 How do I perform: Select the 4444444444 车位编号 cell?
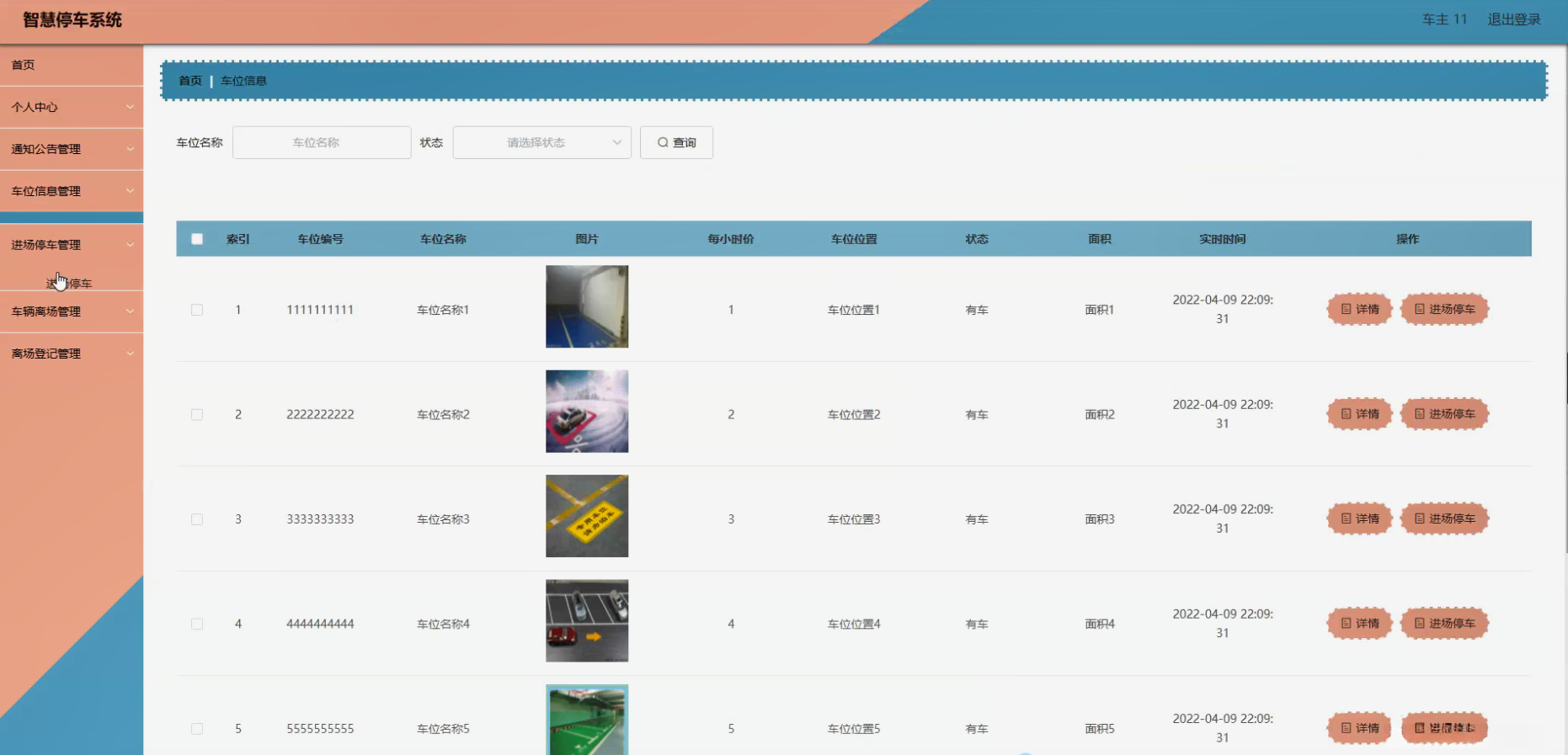click(x=320, y=624)
